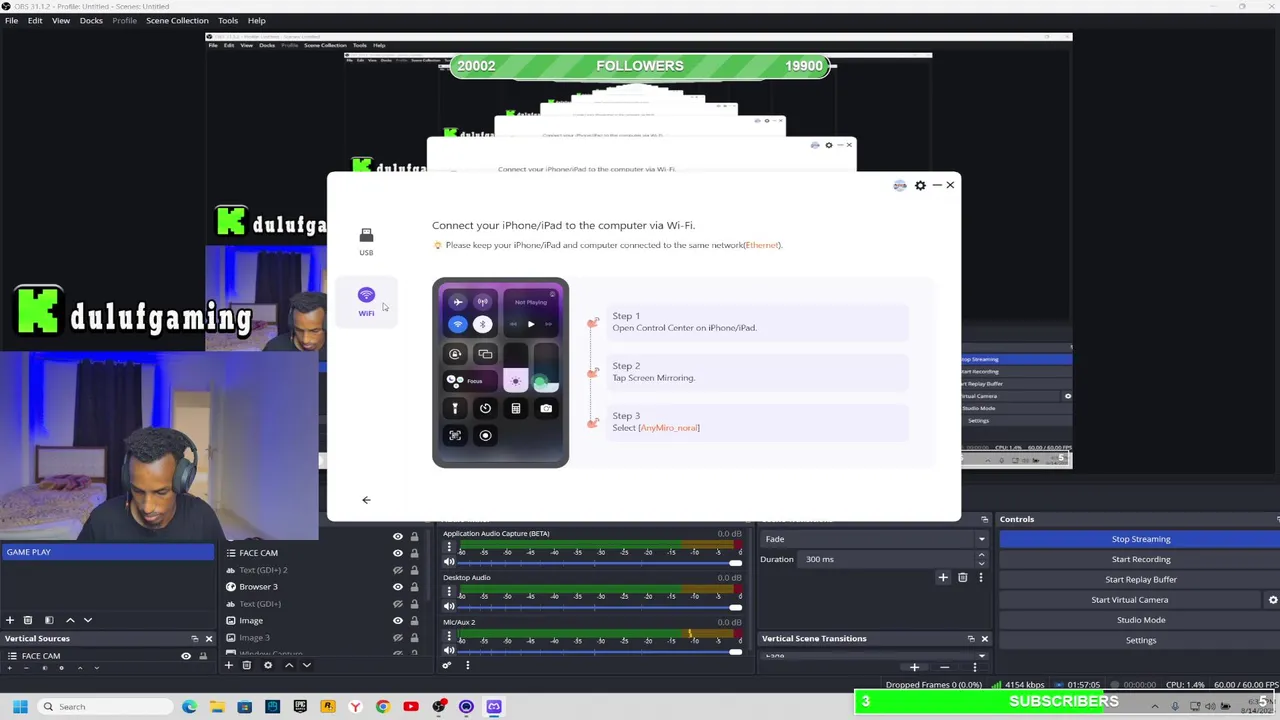Add a scene transition with plus
Screen dimensions: 1280x720
click(x=943, y=577)
